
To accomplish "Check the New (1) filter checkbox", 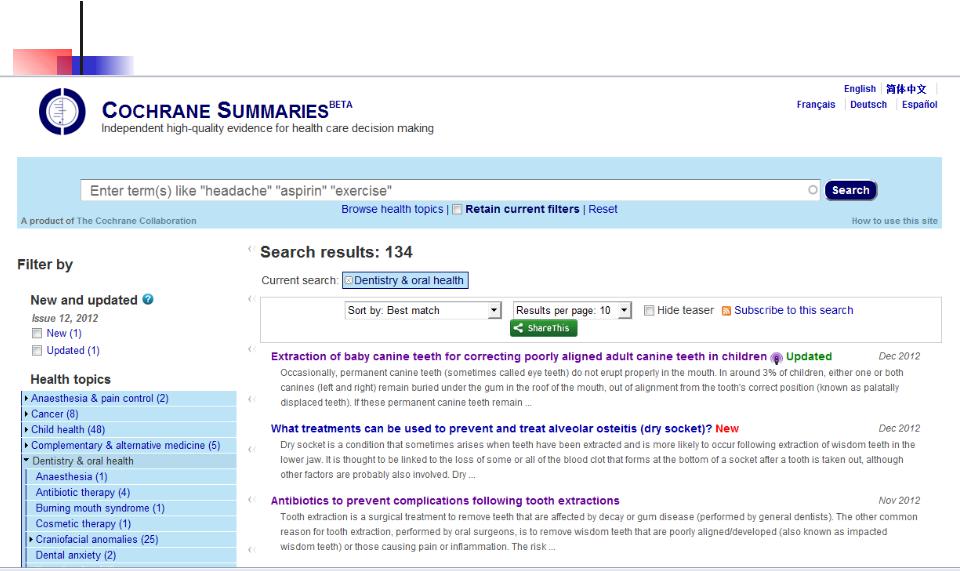I will click(37, 334).
